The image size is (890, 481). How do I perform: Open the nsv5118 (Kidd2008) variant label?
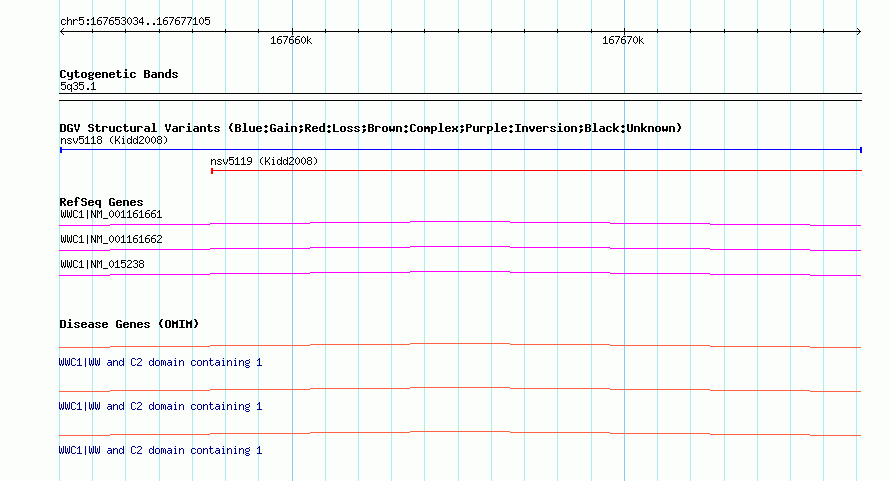pos(114,140)
